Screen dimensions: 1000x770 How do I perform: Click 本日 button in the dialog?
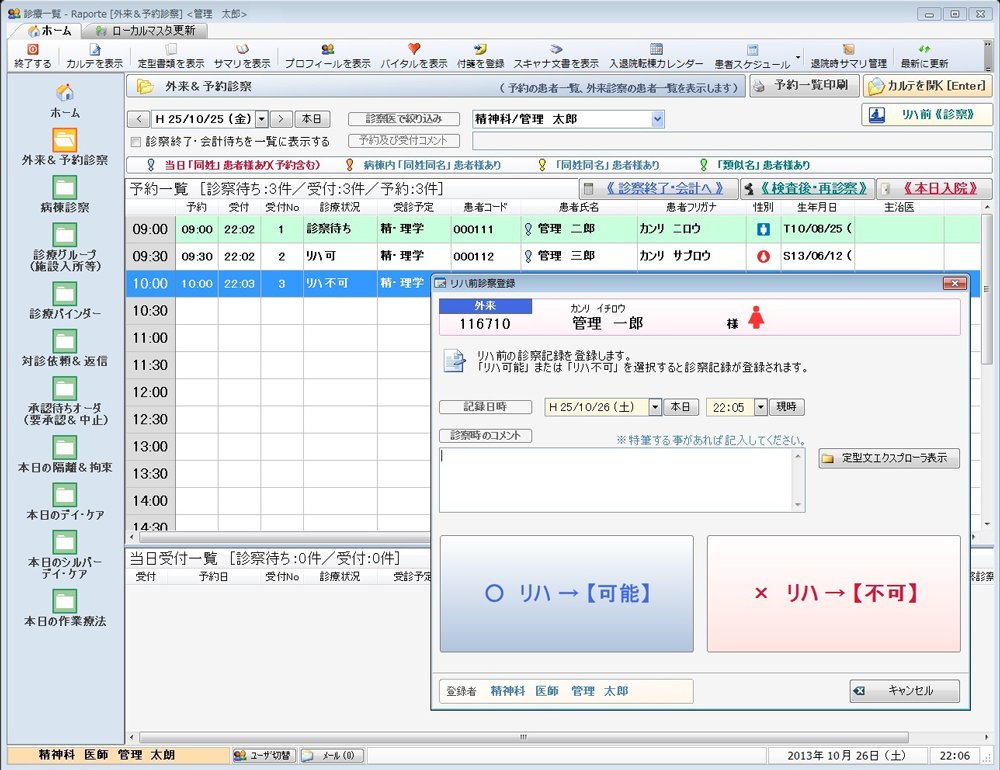pos(681,407)
